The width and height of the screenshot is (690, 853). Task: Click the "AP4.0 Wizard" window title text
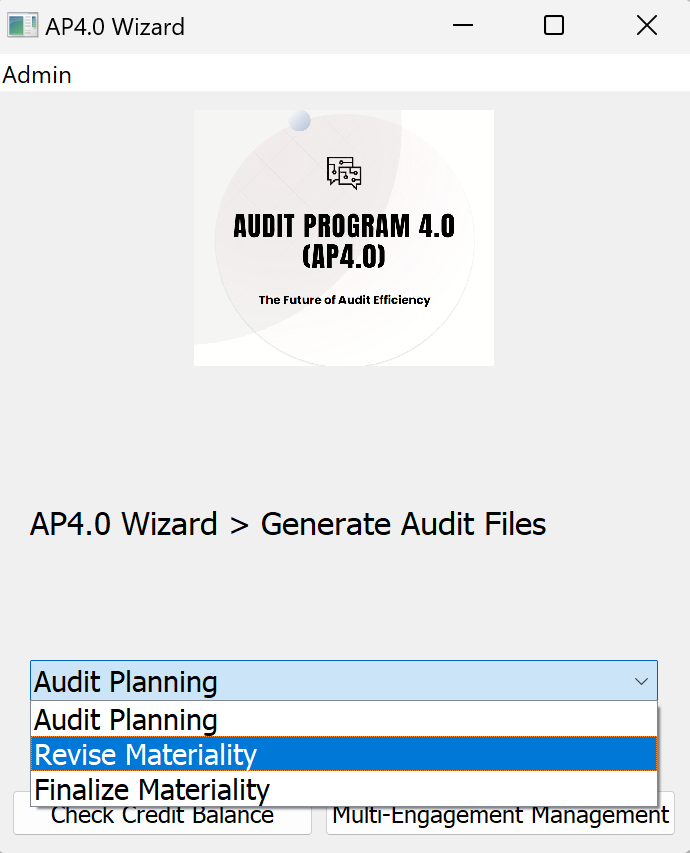coord(115,27)
